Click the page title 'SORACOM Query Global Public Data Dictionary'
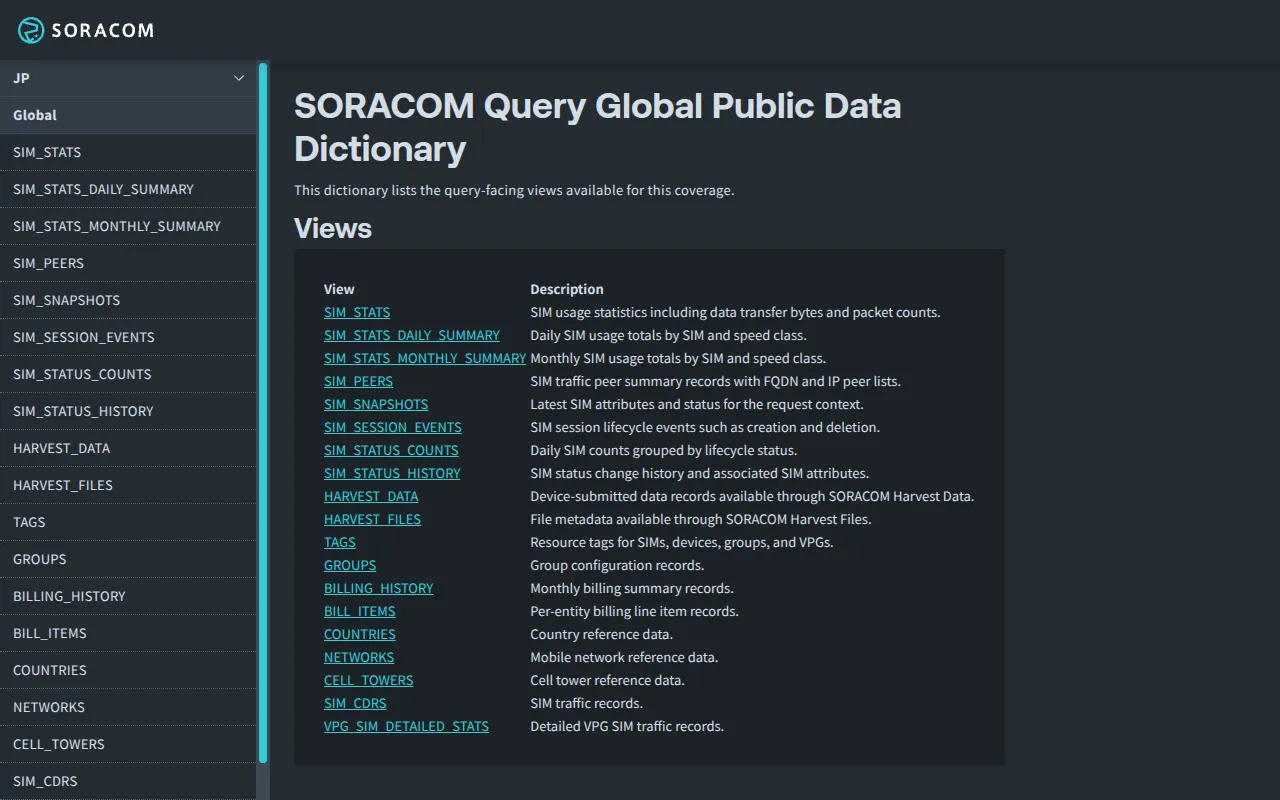 pos(597,127)
